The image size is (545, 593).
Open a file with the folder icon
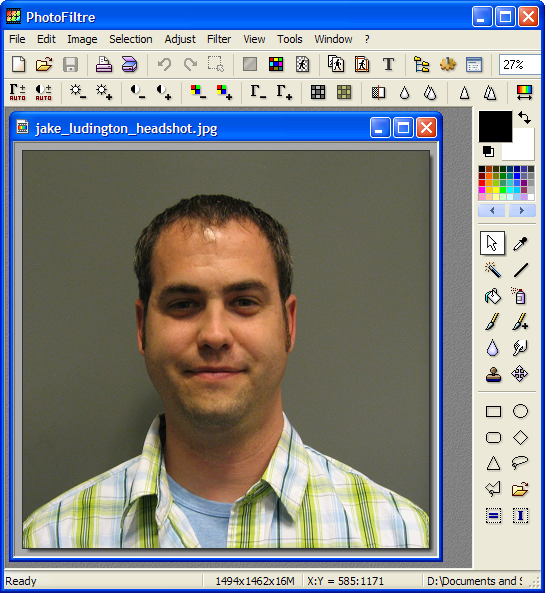tap(44, 64)
